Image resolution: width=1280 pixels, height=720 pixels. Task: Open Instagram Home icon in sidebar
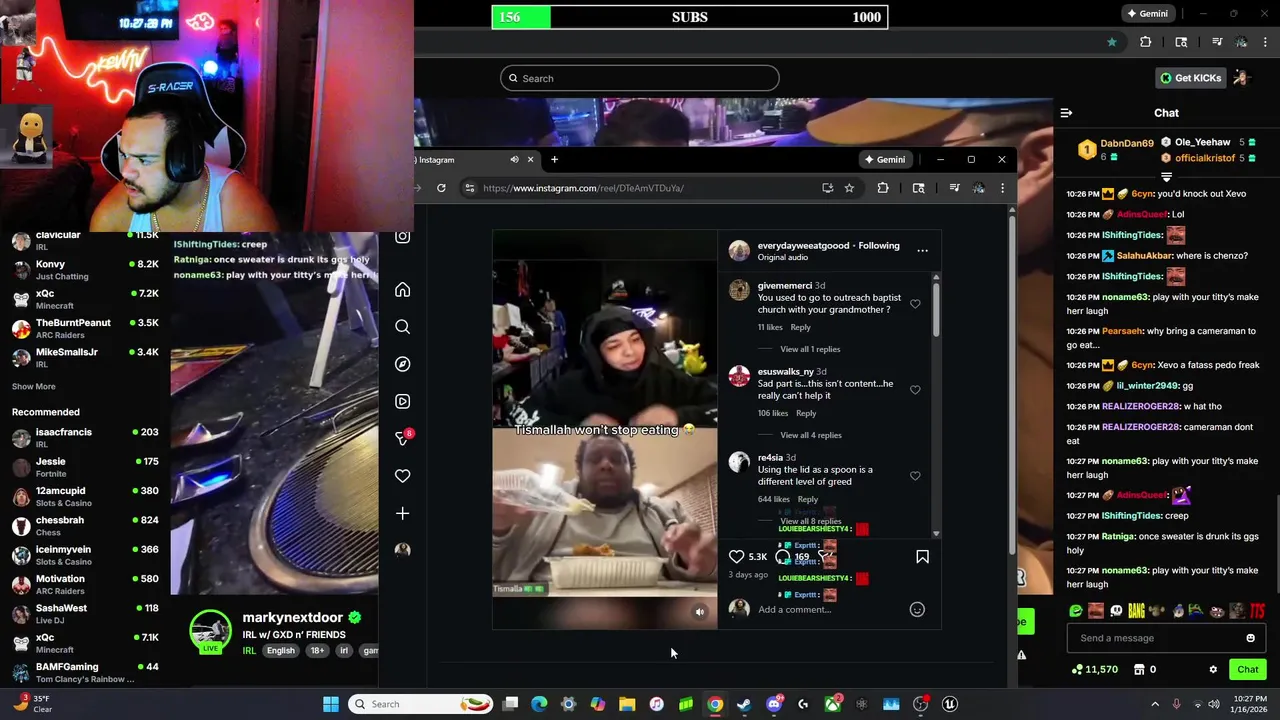pos(402,290)
